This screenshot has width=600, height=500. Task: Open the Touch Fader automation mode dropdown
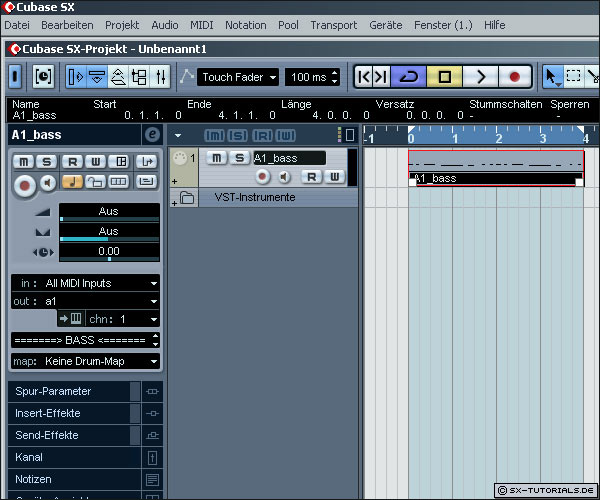coord(238,77)
